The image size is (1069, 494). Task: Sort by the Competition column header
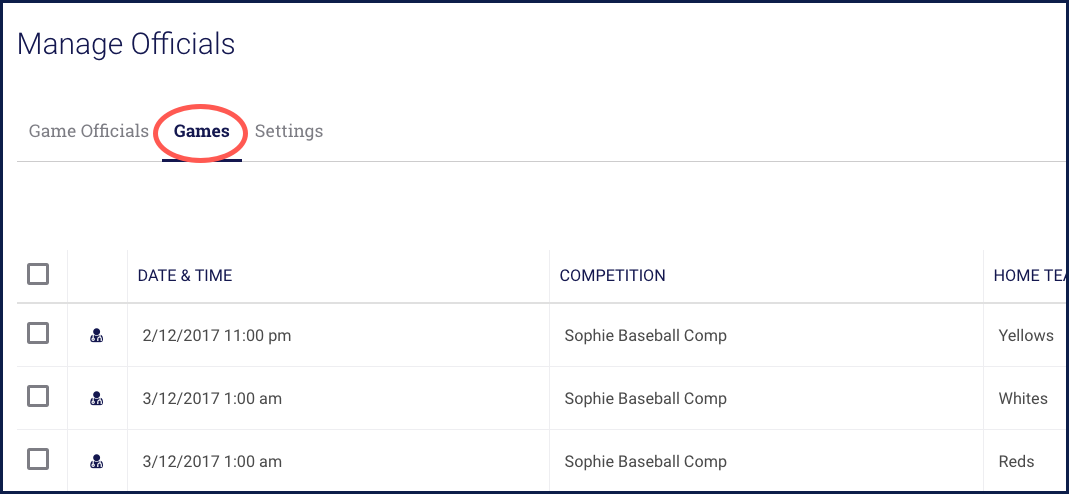tap(612, 276)
